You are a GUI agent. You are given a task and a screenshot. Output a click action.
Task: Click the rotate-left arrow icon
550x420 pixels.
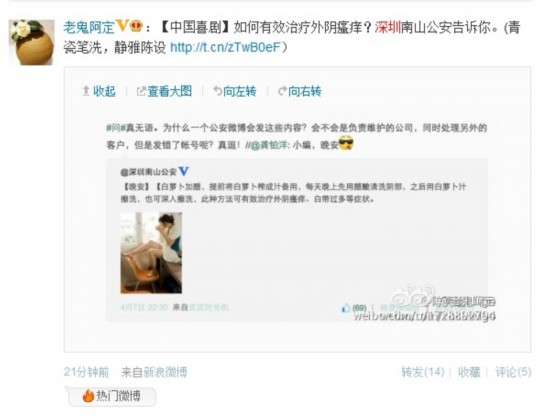(217, 91)
